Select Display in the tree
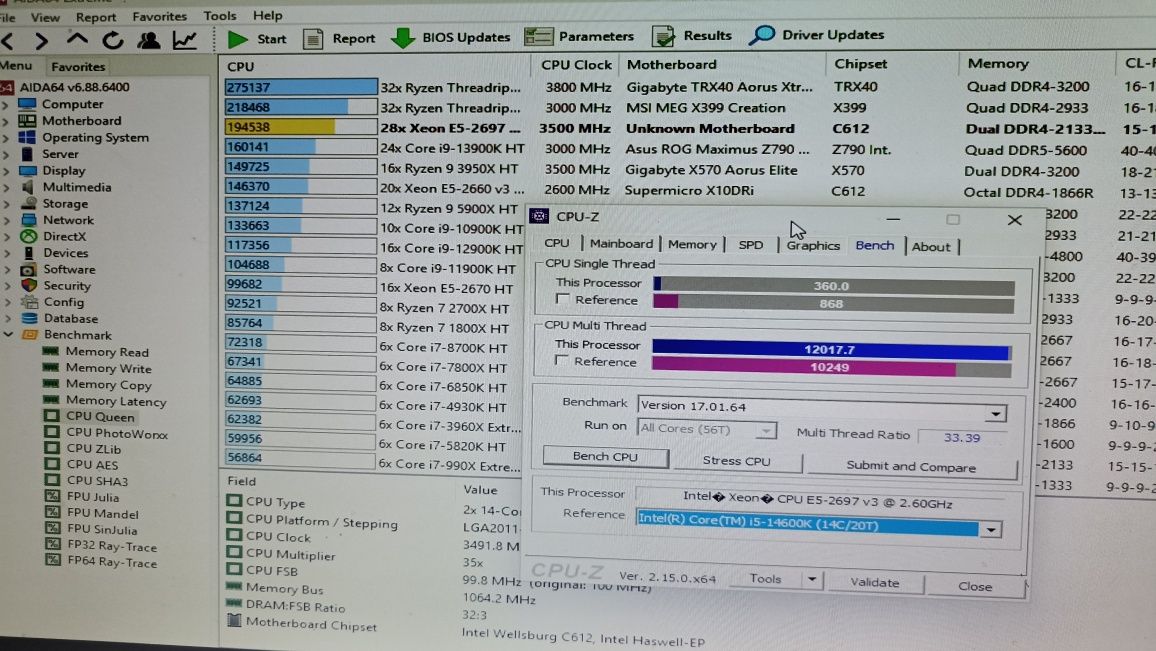This screenshot has height=651, width=1156. coord(63,170)
